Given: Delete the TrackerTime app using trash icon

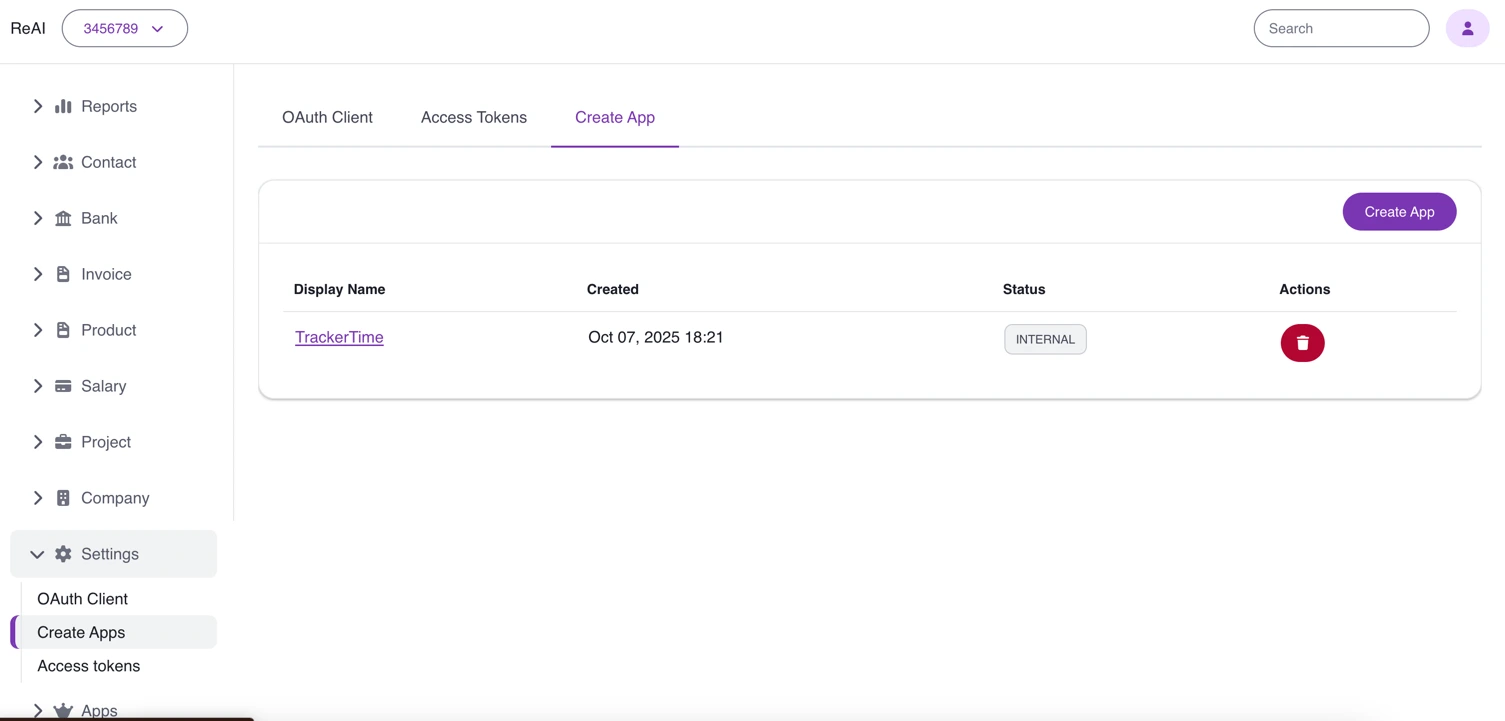Looking at the screenshot, I should point(1302,343).
